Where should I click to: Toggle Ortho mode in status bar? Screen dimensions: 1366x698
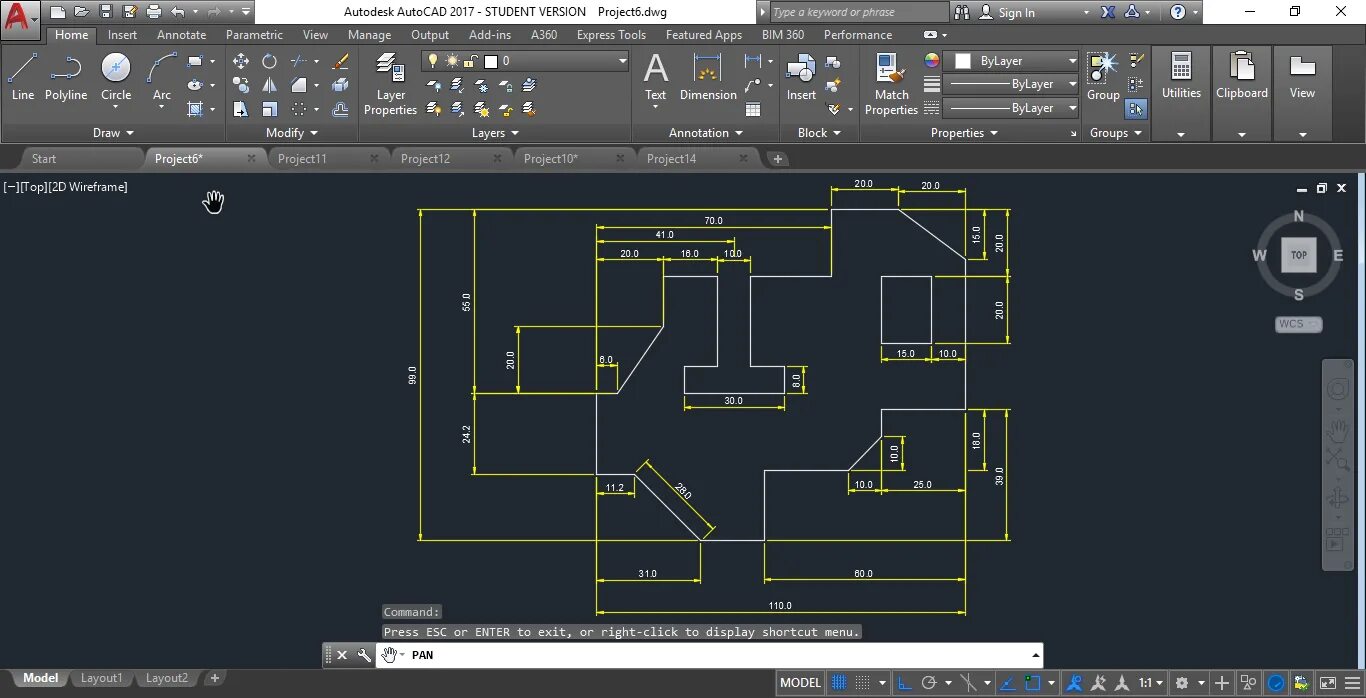(x=906, y=683)
